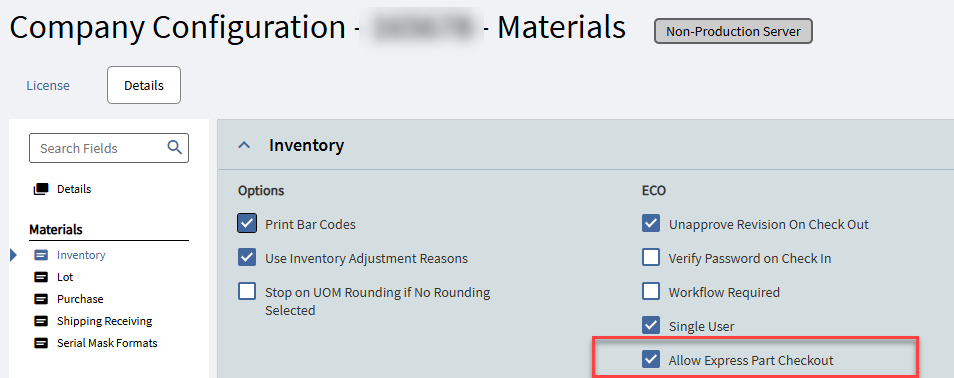
Task: Click the Details stack icon in sidebar
Action: click(x=41, y=189)
